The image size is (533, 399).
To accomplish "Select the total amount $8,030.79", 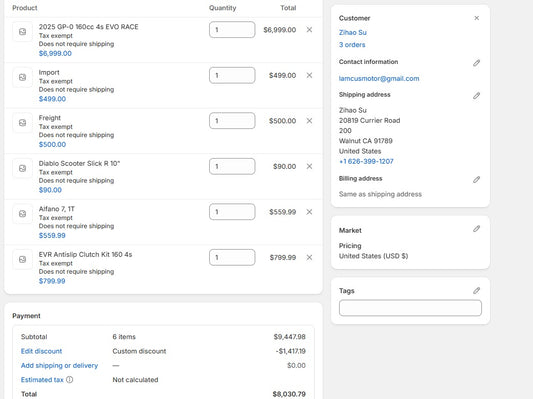I will [289, 394].
